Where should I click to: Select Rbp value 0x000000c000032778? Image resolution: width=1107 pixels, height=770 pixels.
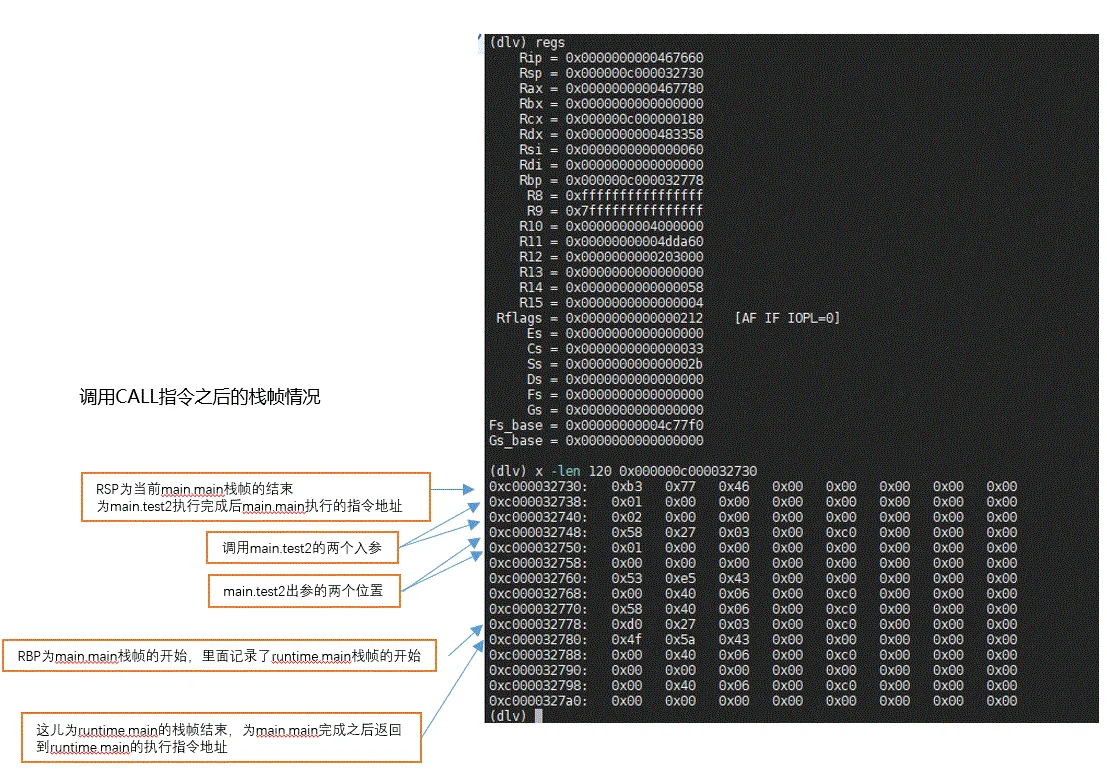pyautogui.click(x=634, y=181)
